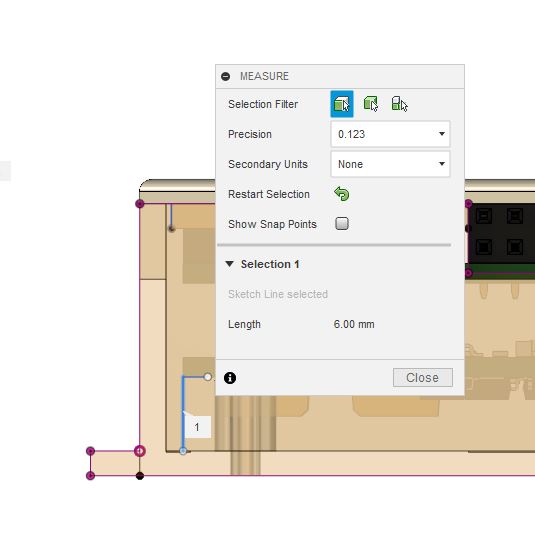Click the measured Length value 6.00 mm
This screenshot has width=535, height=535.
click(x=354, y=324)
